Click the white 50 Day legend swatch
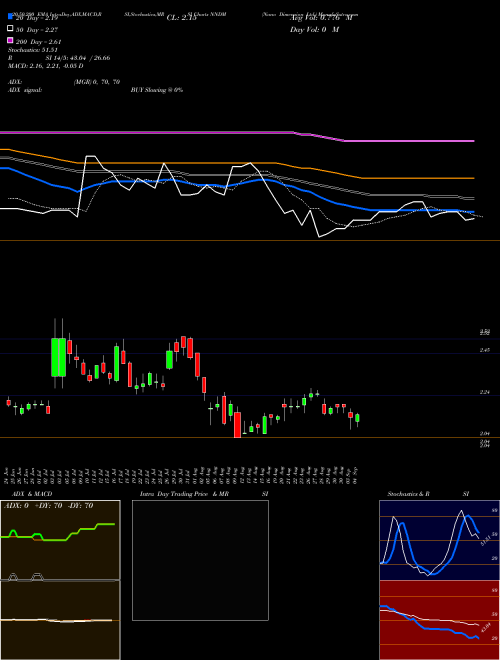Viewport: 500px width, 660px height. (x=10, y=29)
